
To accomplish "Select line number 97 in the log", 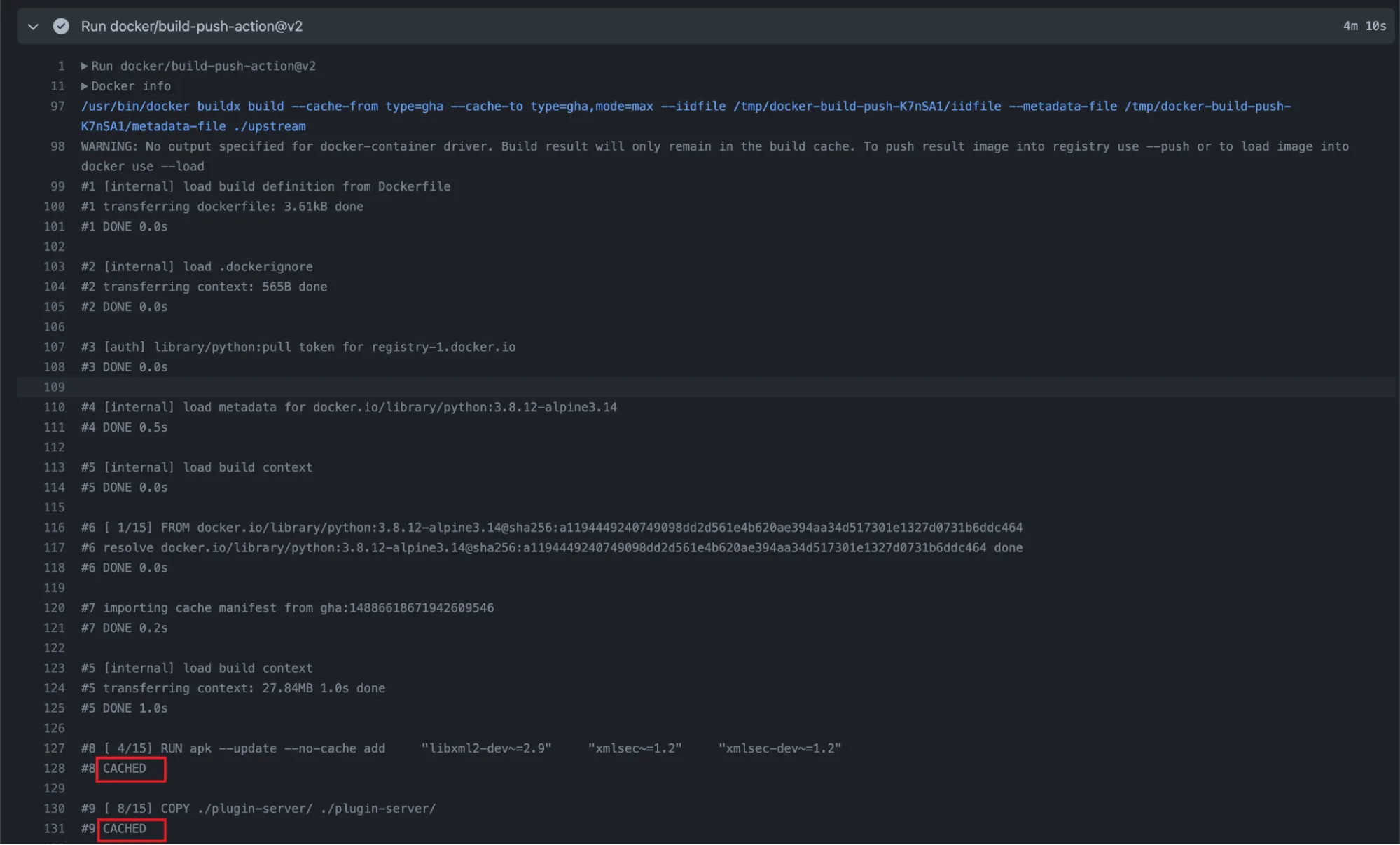I will [x=57, y=106].
